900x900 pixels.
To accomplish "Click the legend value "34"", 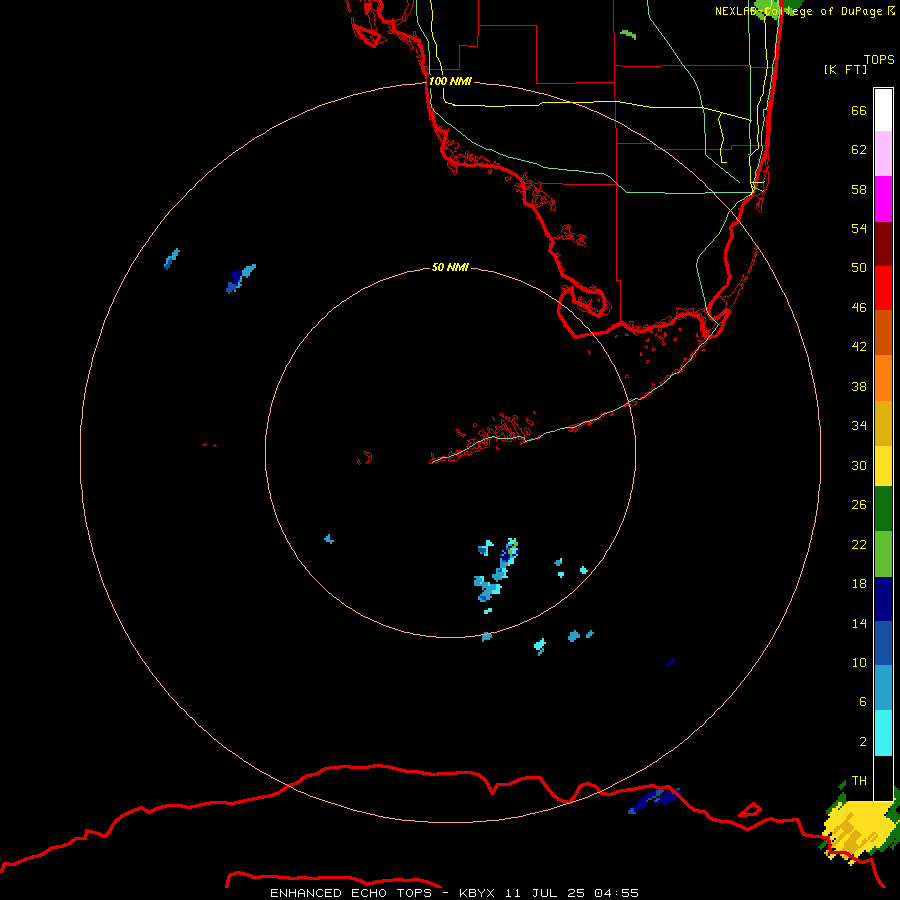I will [859, 426].
